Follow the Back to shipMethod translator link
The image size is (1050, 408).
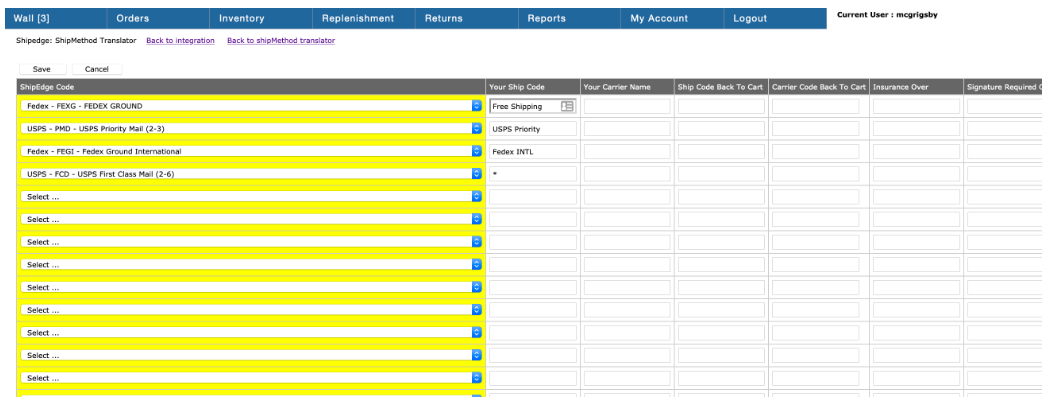tap(281, 41)
